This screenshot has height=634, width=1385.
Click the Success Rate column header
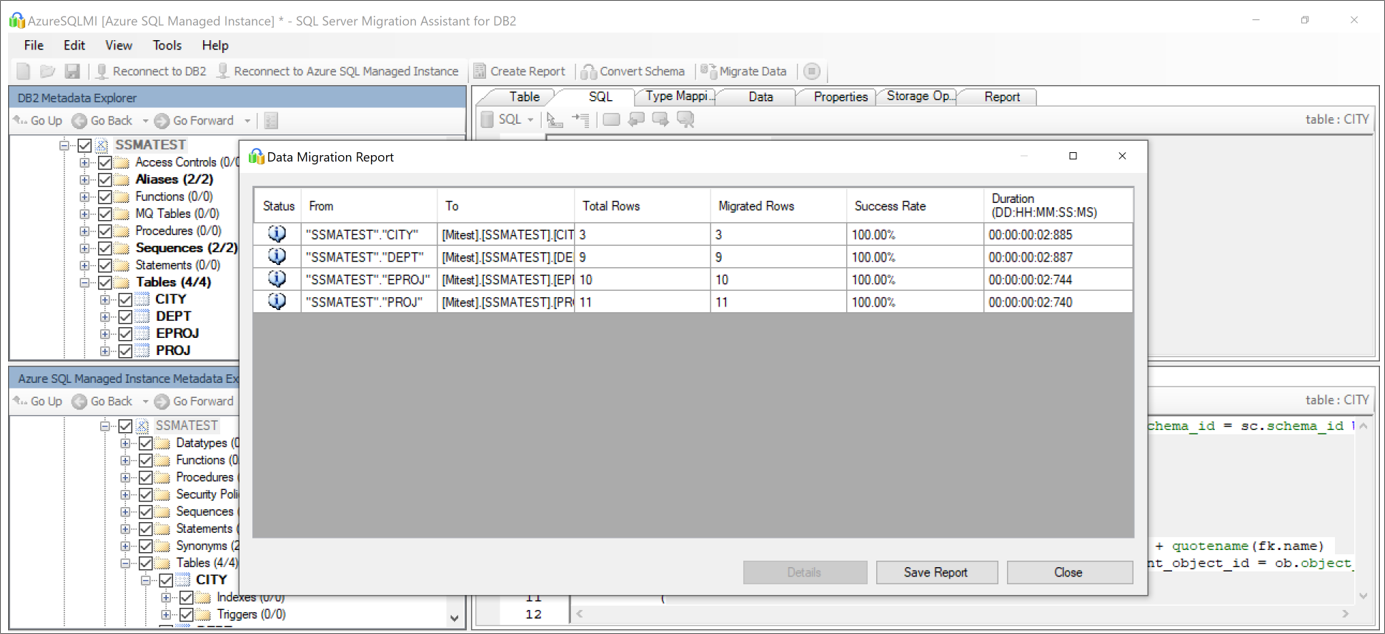(890, 206)
